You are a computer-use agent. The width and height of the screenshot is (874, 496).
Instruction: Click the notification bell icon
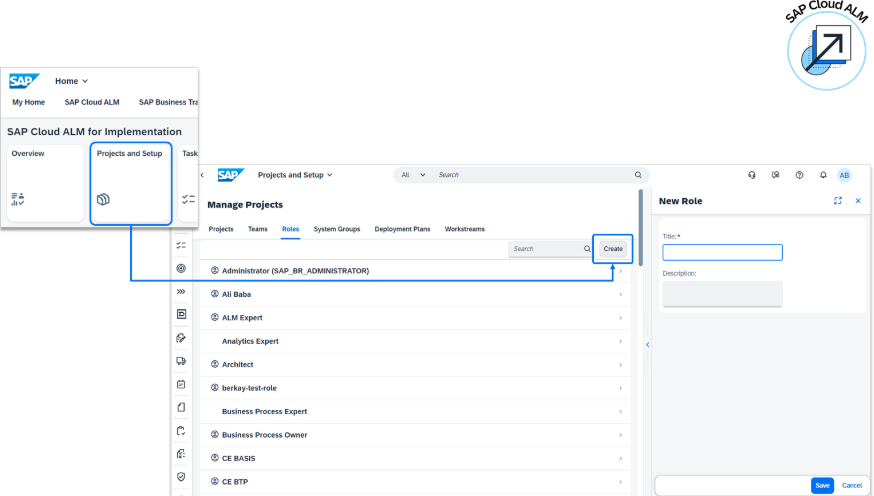pyautogui.click(x=823, y=175)
